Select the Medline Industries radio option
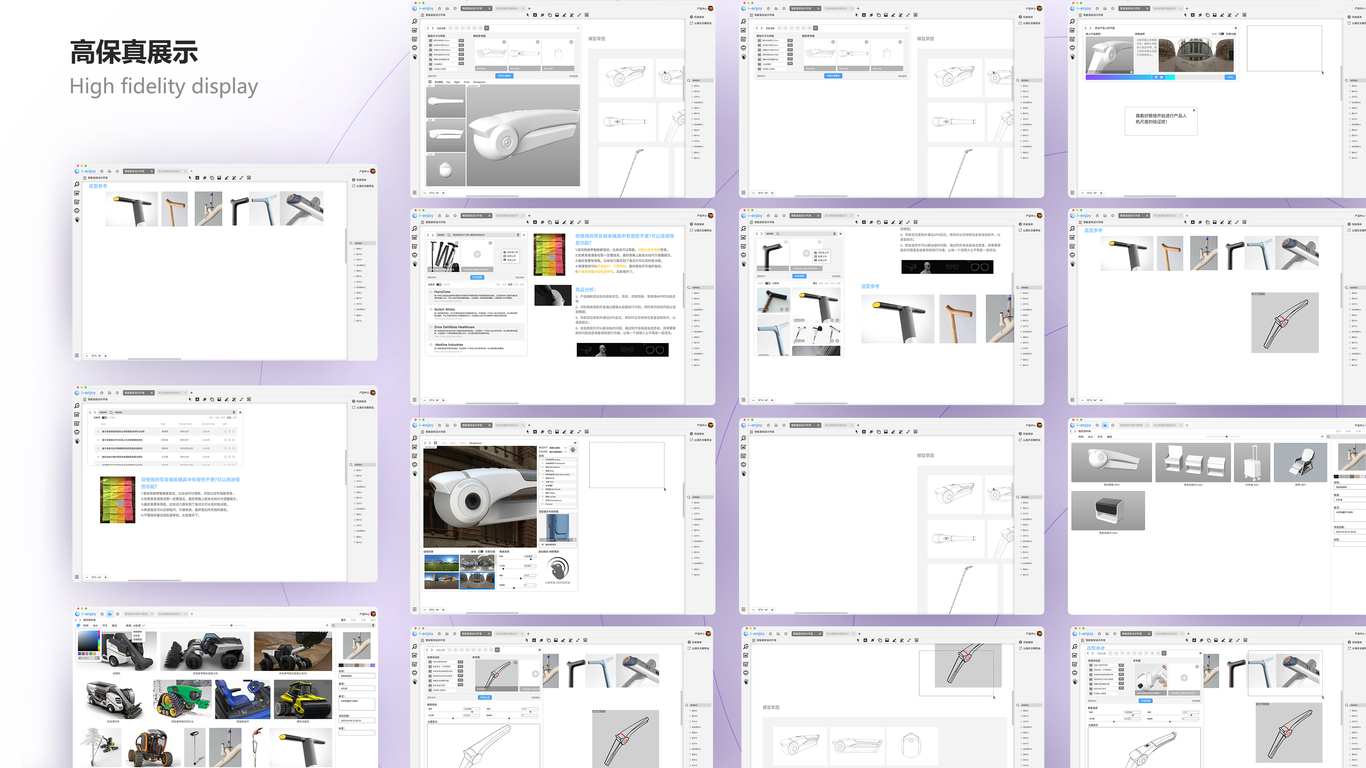 (431, 345)
